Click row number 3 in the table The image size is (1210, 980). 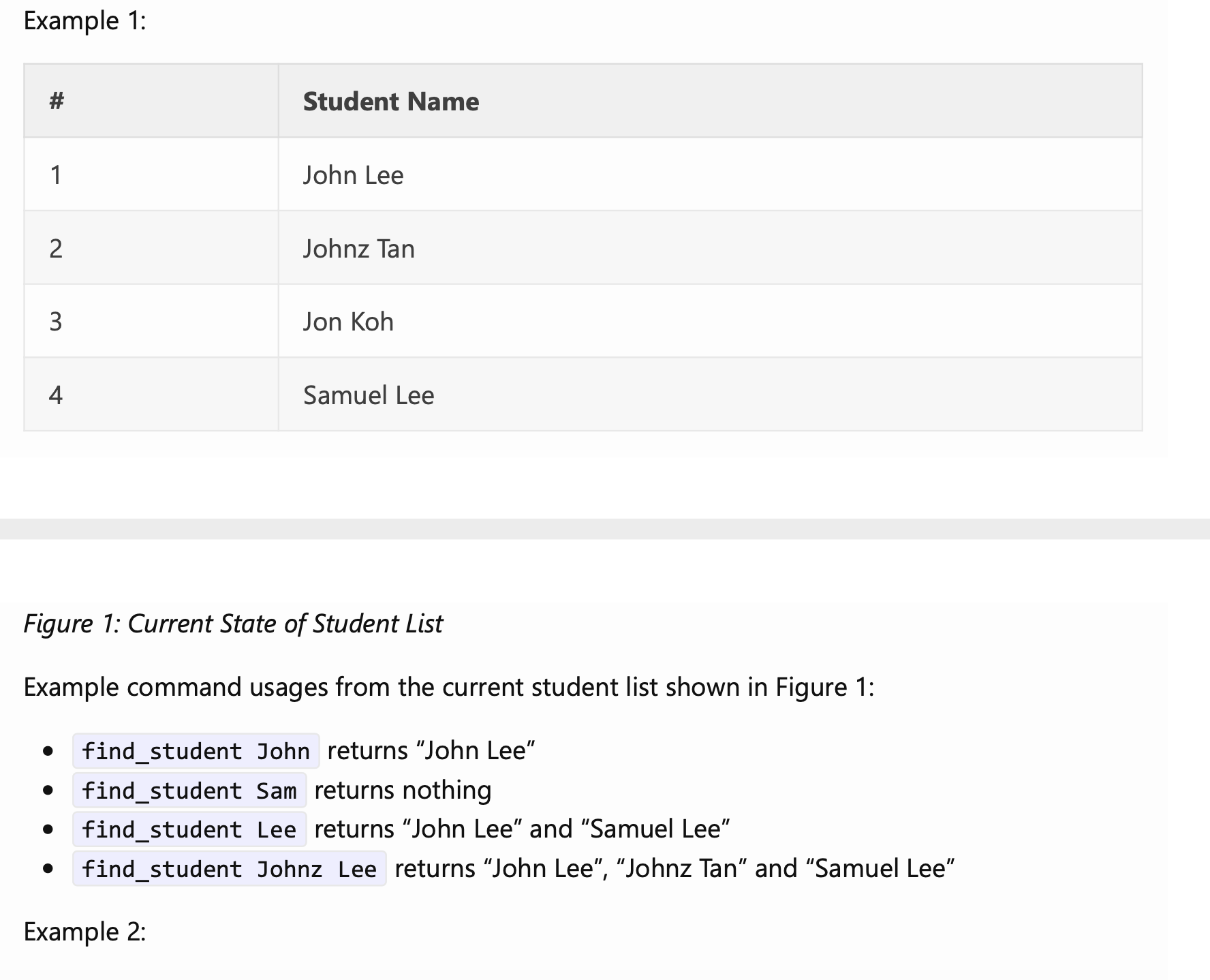pos(56,322)
